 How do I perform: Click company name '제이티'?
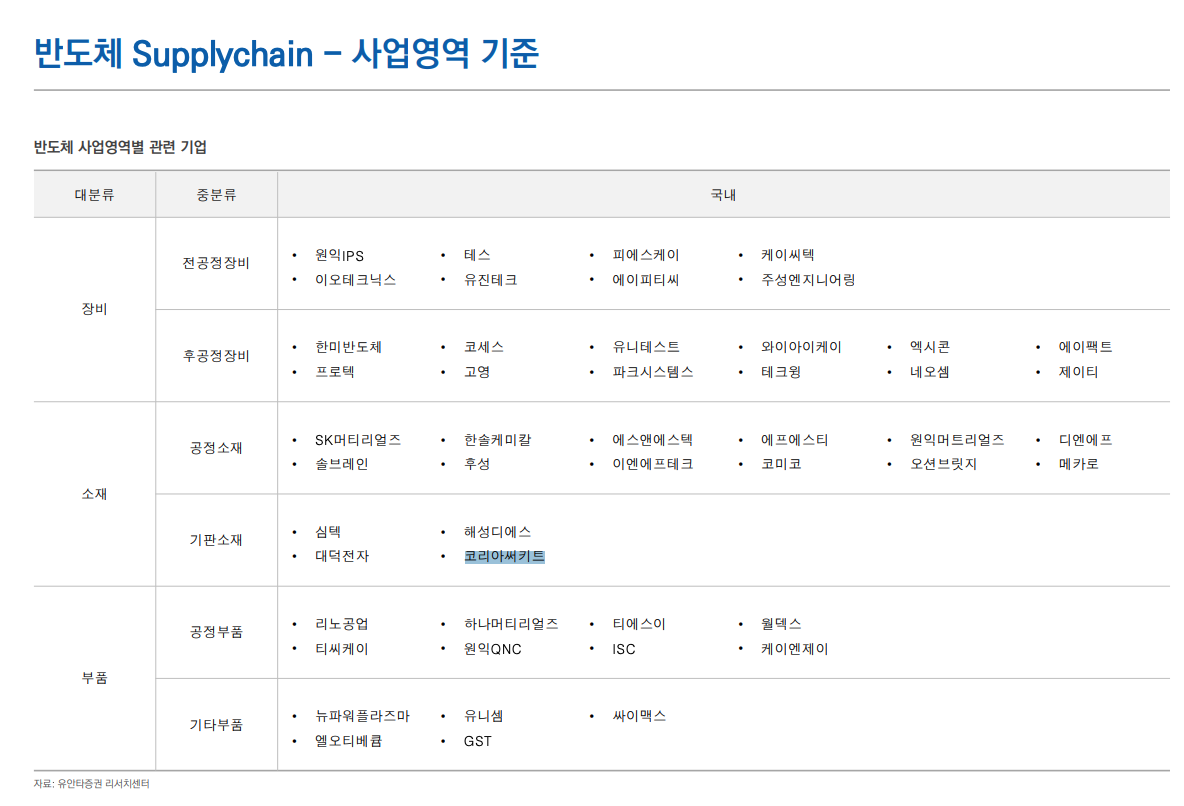tap(1078, 372)
